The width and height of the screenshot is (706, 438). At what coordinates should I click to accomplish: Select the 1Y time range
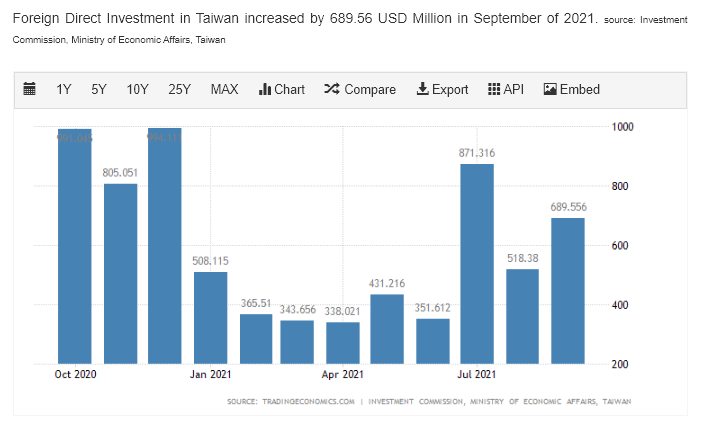pyautogui.click(x=63, y=89)
